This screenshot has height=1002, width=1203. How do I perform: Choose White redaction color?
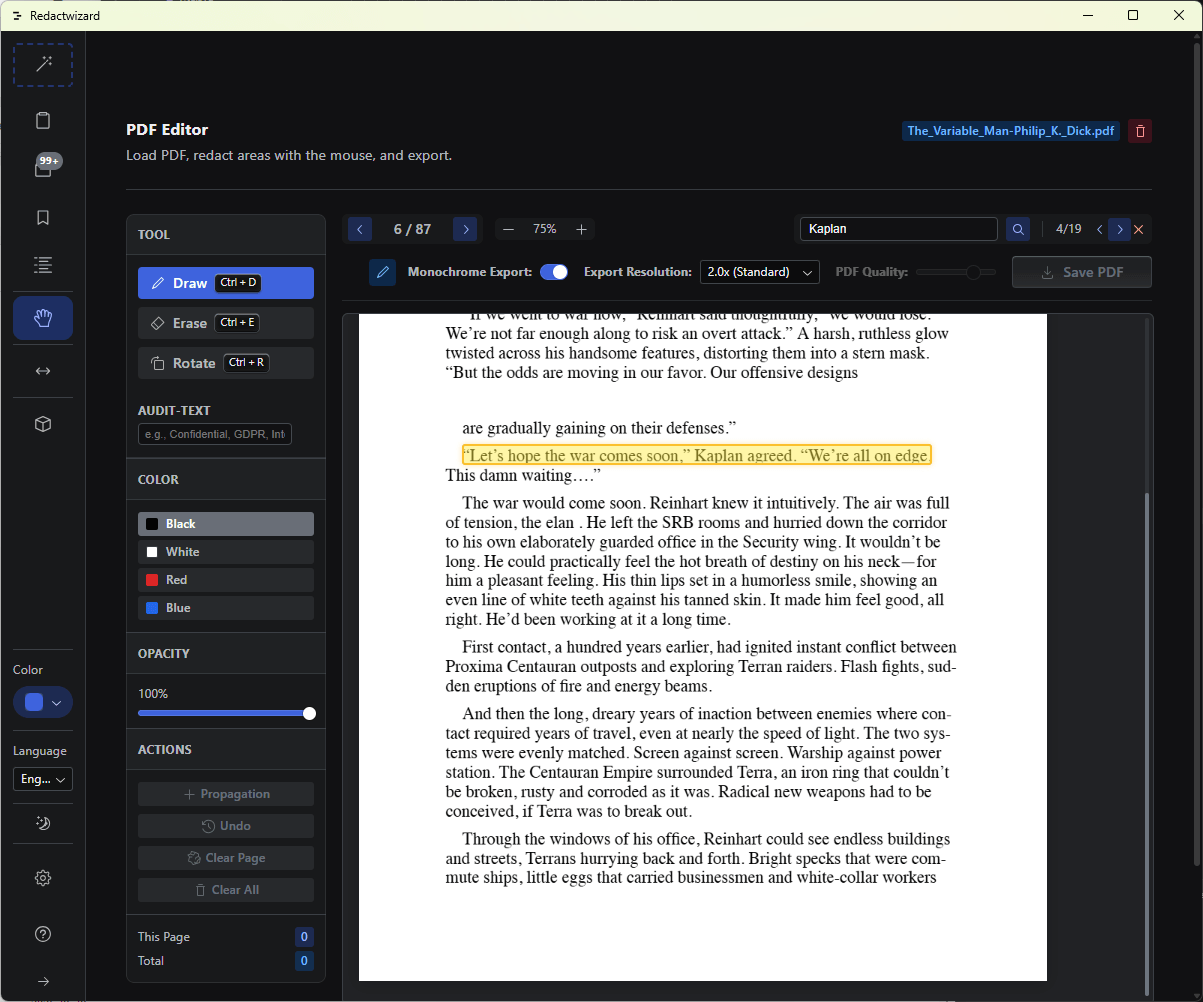tap(226, 552)
